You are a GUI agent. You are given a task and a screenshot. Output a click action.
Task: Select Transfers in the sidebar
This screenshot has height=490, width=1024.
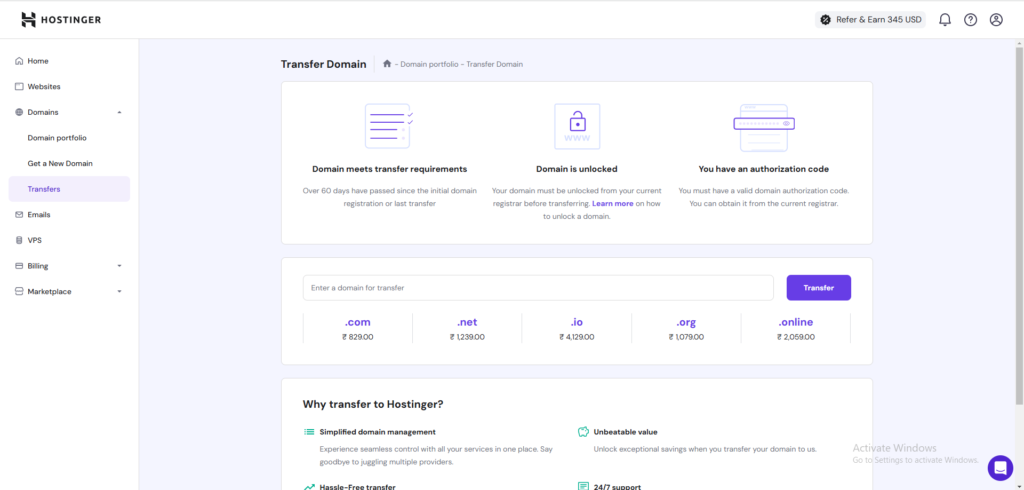(69, 189)
